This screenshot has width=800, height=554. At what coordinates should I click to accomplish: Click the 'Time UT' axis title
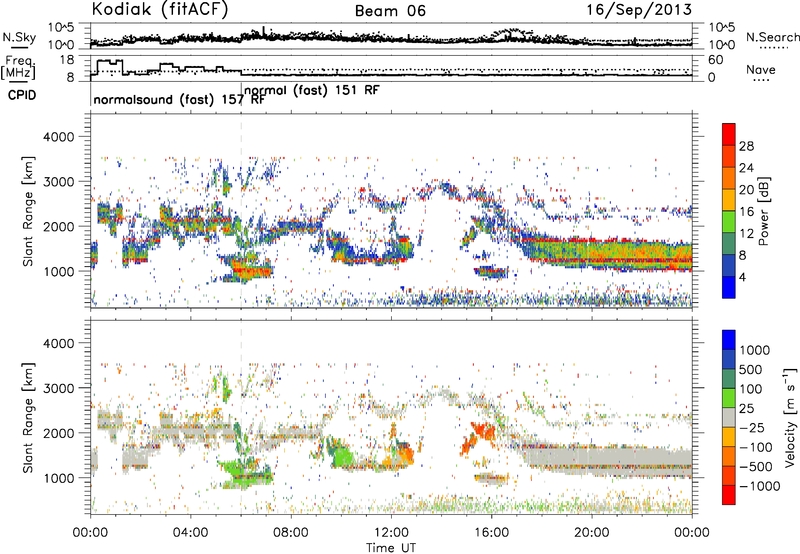click(391, 548)
